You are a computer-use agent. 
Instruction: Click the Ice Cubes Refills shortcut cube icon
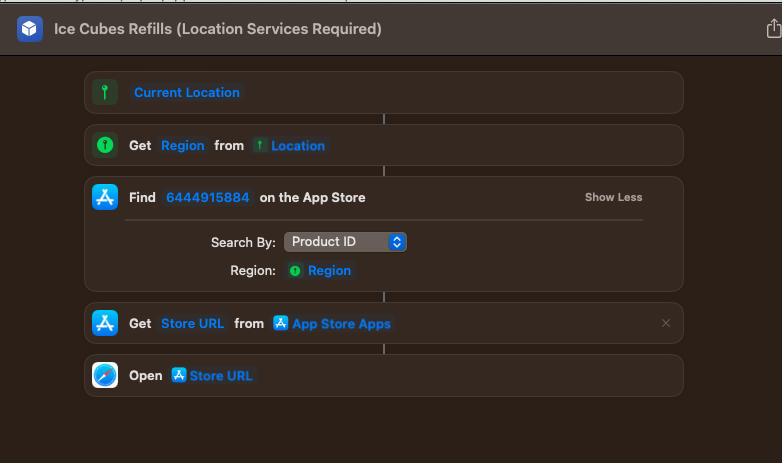click(29, 29)
